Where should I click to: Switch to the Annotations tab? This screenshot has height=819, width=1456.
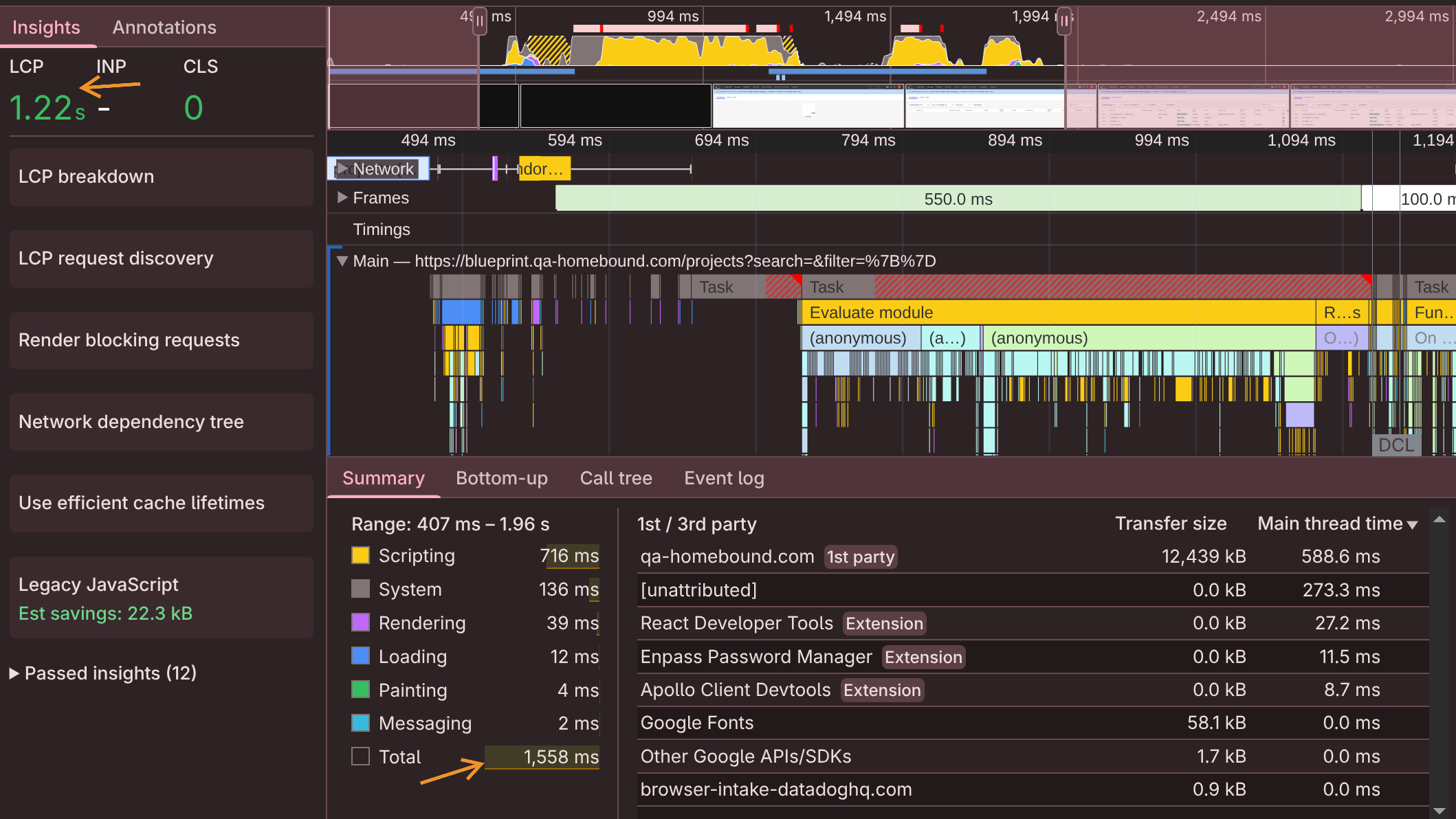coord(164,27)
